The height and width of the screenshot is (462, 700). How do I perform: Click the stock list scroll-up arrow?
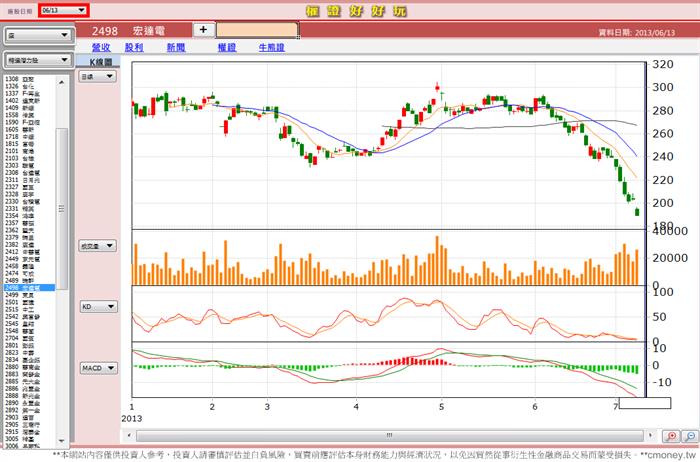click(62, 82)
